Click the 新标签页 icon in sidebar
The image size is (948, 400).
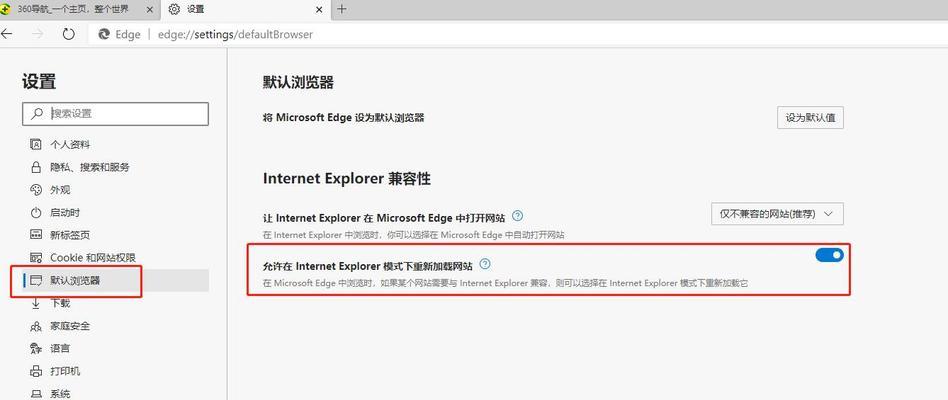tap(36, 235)
